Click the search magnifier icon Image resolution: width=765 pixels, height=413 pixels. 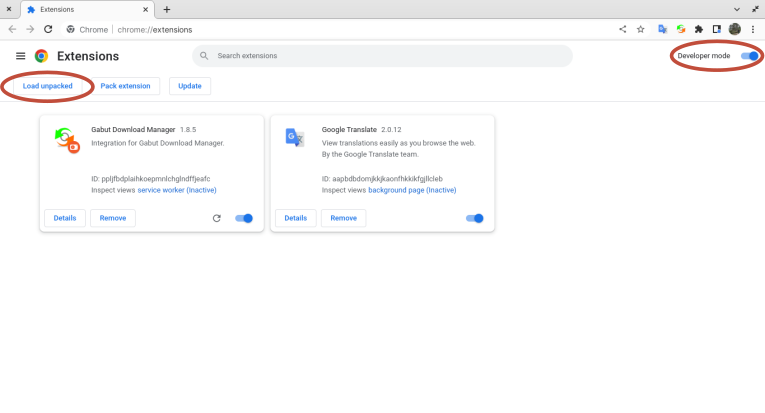[204, 56]
